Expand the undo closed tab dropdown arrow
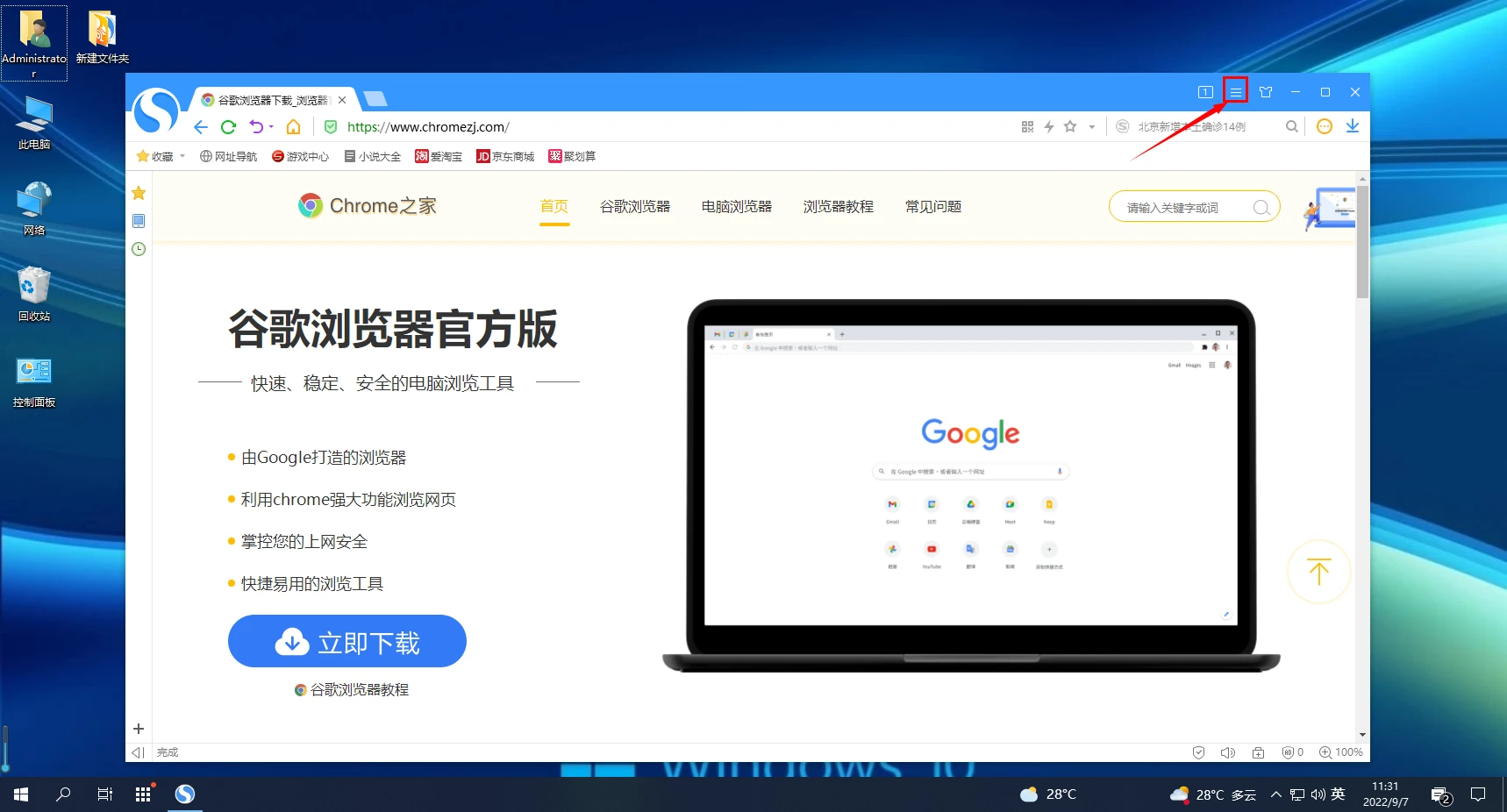This screenshot has width=1507, height=812. coord(271,127)
